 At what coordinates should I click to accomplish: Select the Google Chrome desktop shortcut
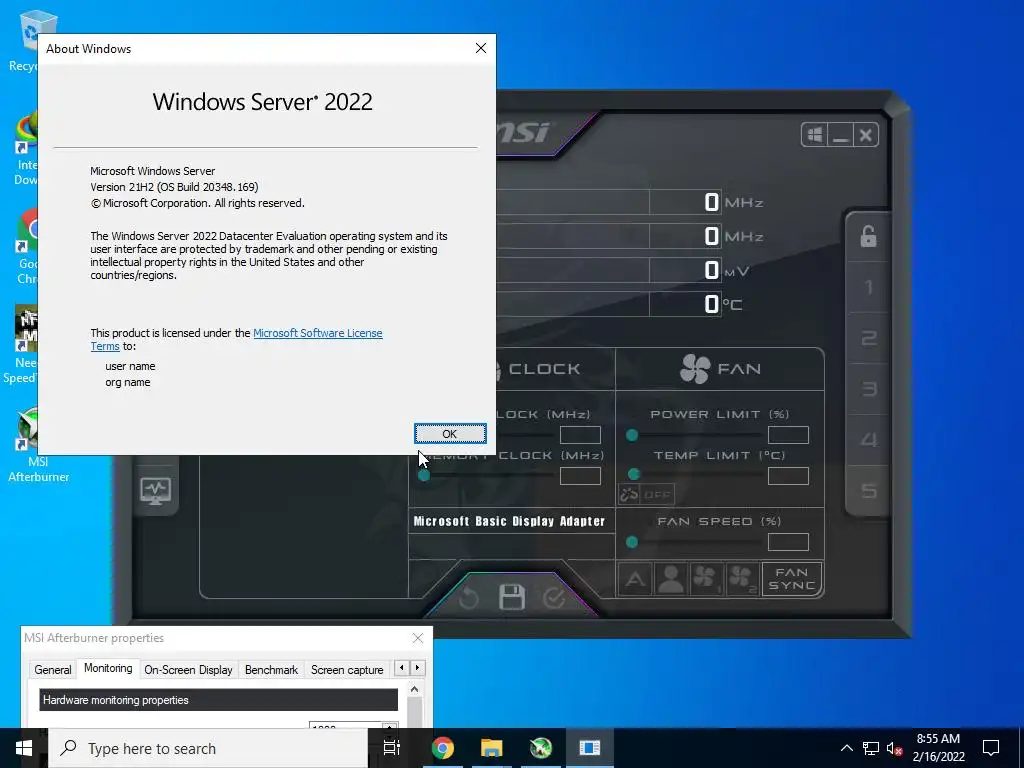[24, 247]
